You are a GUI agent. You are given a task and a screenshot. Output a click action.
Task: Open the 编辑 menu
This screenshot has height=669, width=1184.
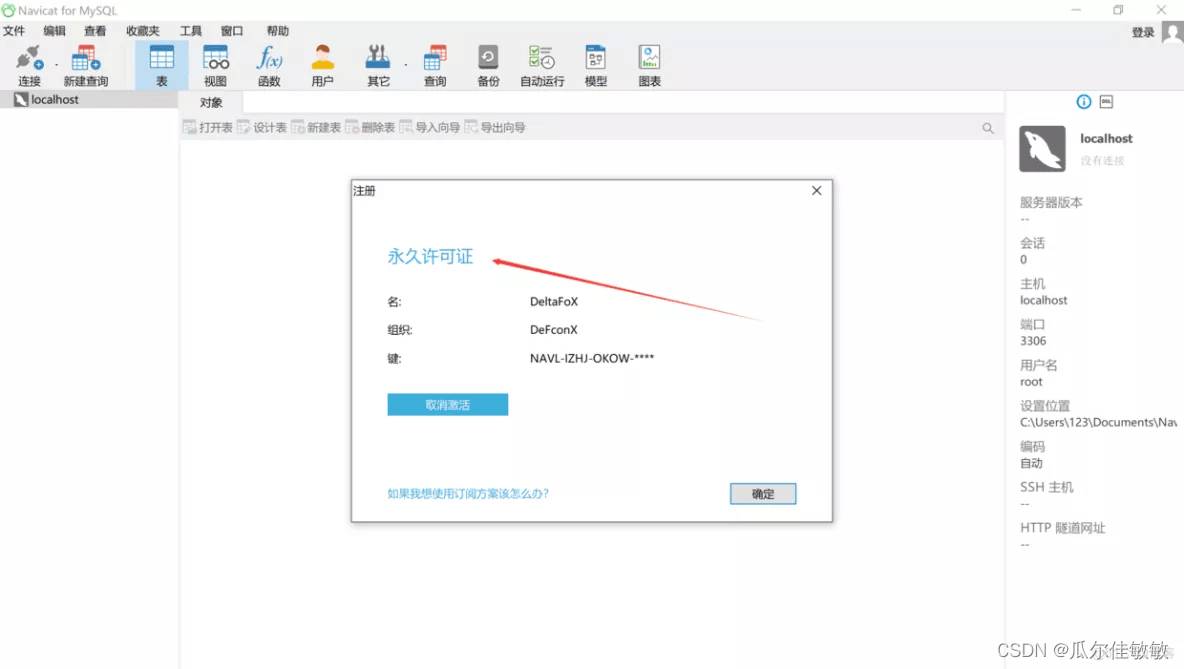(x=54, y=31)
